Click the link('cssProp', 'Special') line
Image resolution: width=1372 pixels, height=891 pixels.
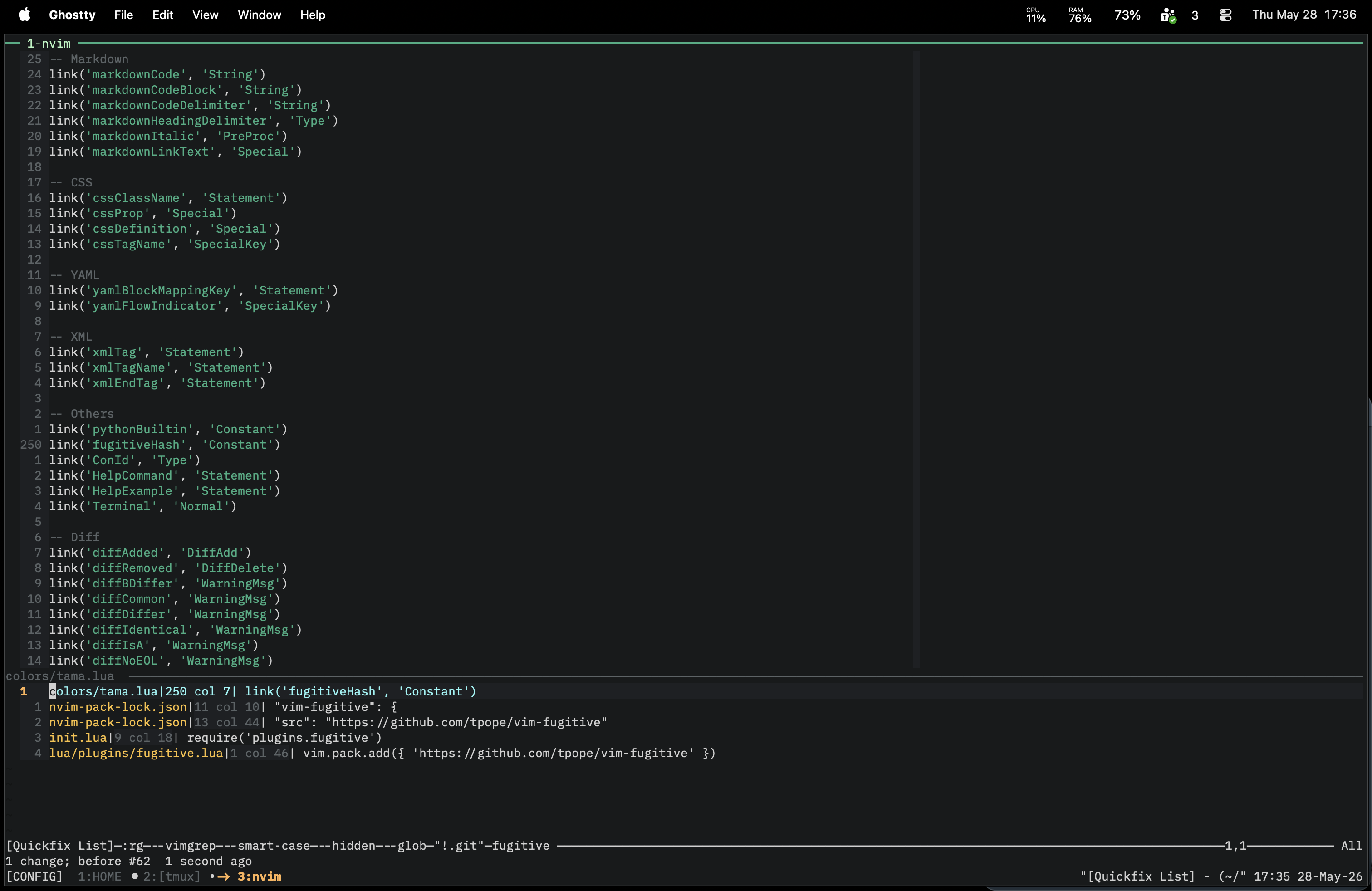[143, 213]
